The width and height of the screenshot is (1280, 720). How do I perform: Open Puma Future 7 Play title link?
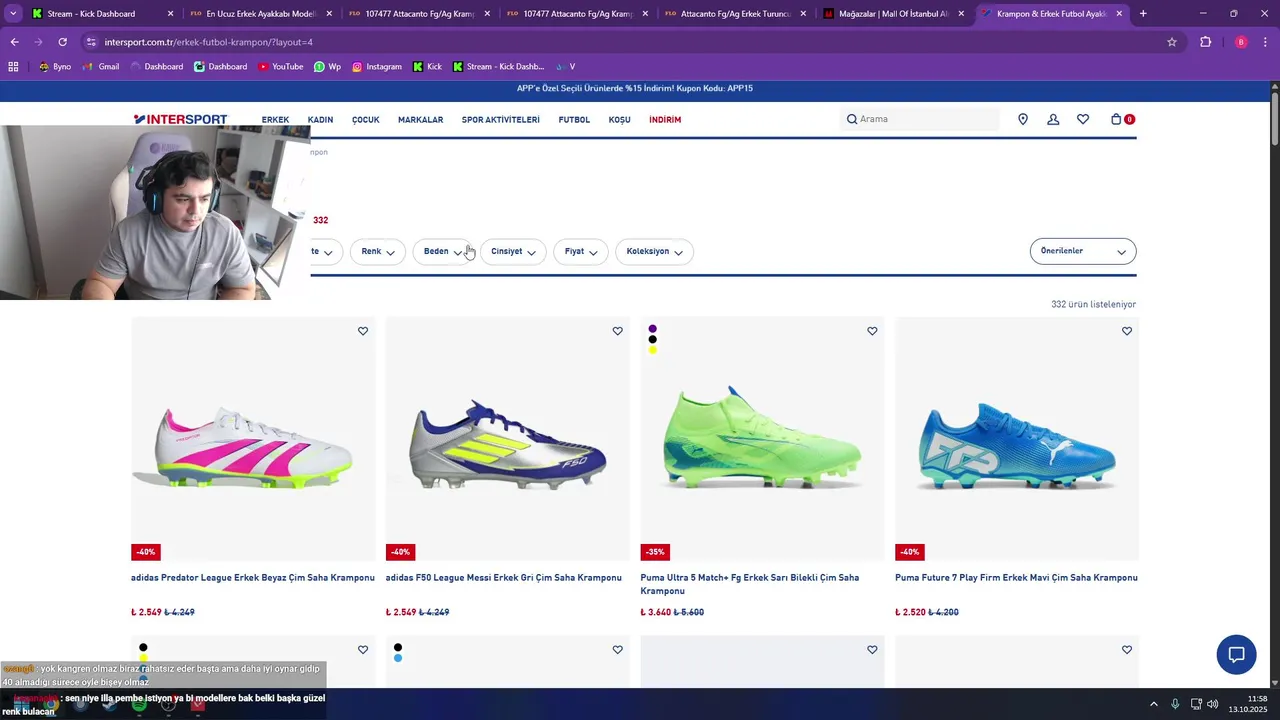(1016, 578)
